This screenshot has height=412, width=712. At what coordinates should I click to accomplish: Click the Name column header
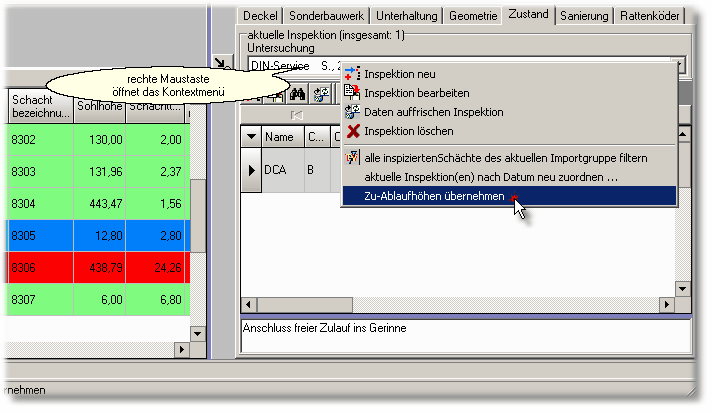279,137
